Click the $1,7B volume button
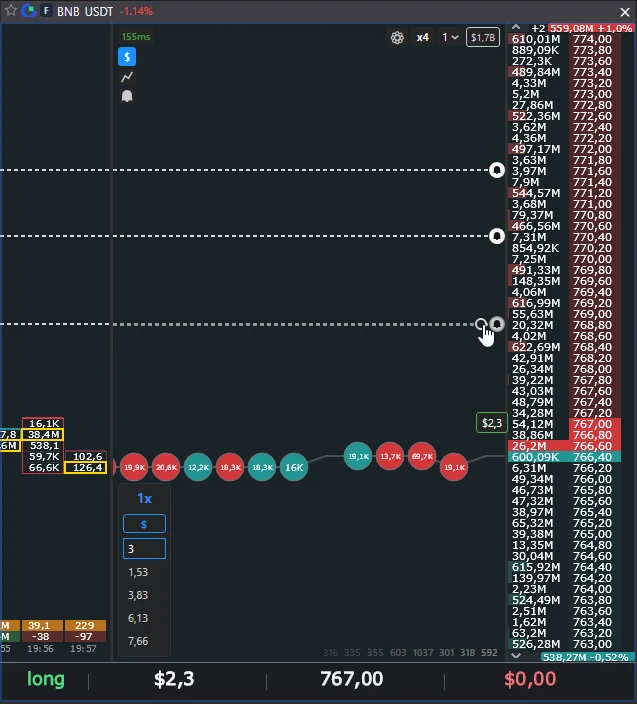The width and height of the screenshot is (637, 704). (483, 37)
